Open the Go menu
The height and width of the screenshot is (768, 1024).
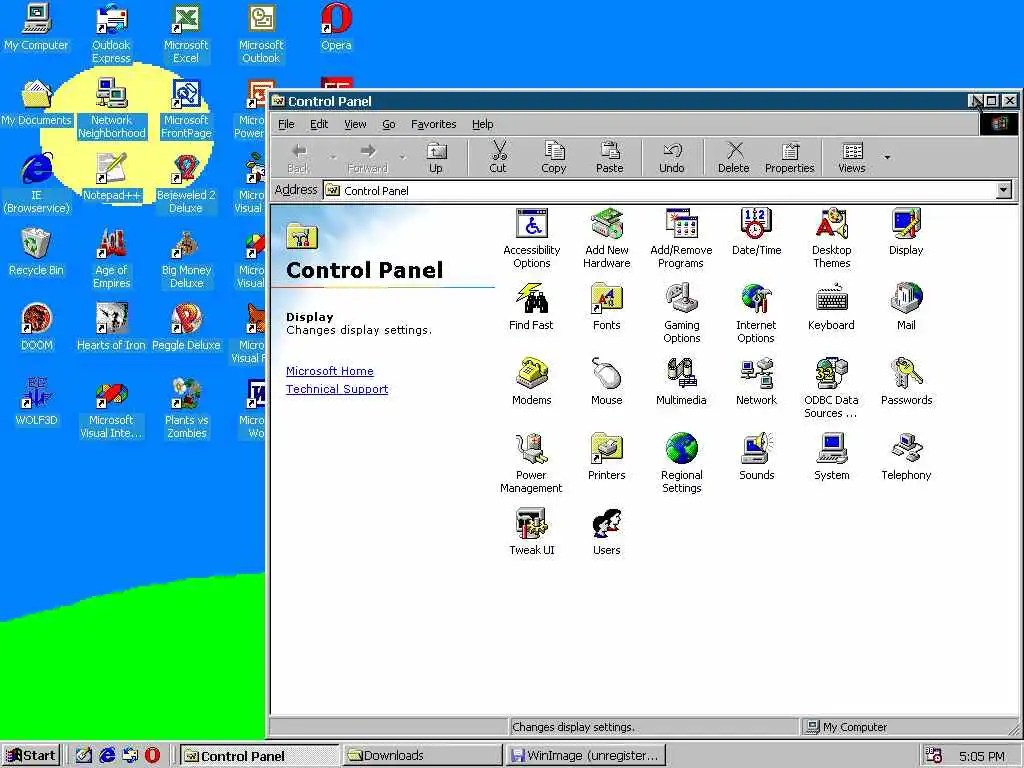(x=389, y=124)
